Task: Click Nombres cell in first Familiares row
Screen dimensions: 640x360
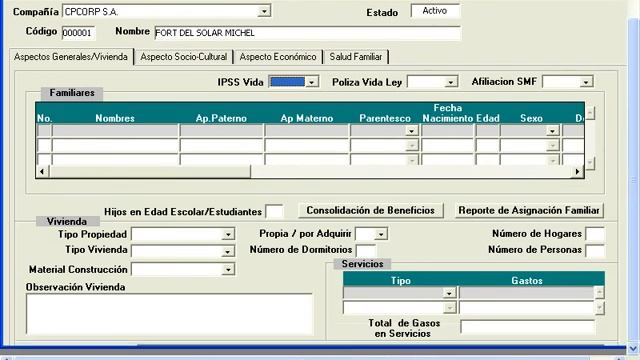Action: (115, 131)
